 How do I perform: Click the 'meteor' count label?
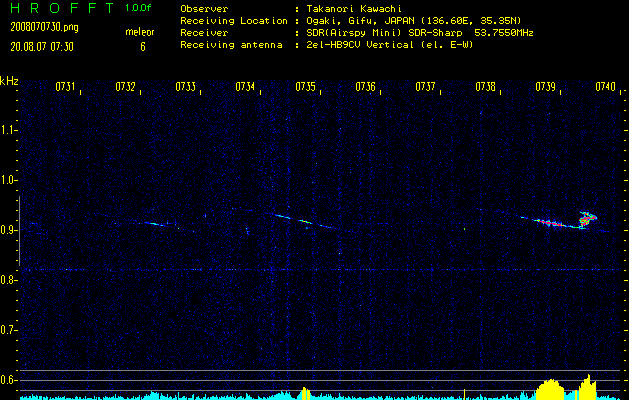tap(140, 32)
